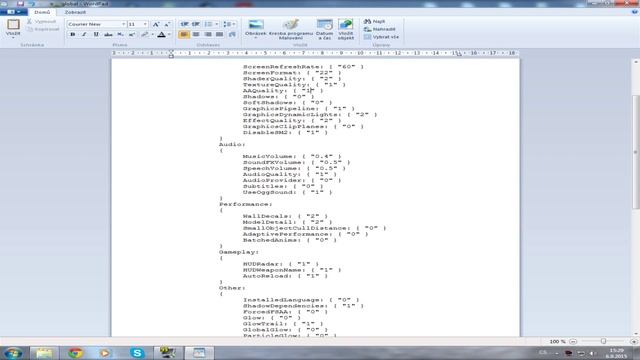640x360 pixels.
Task: Insert Datum a čas
Action: point(324,29)
